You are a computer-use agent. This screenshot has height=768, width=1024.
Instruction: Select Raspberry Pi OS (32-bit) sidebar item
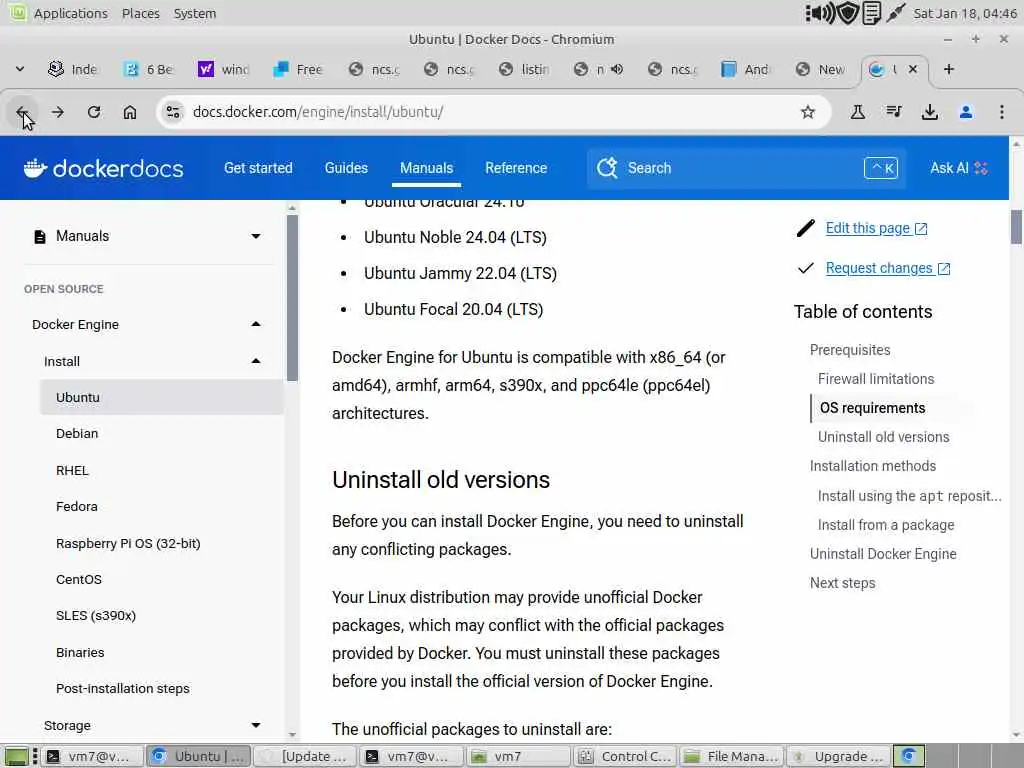128,543
